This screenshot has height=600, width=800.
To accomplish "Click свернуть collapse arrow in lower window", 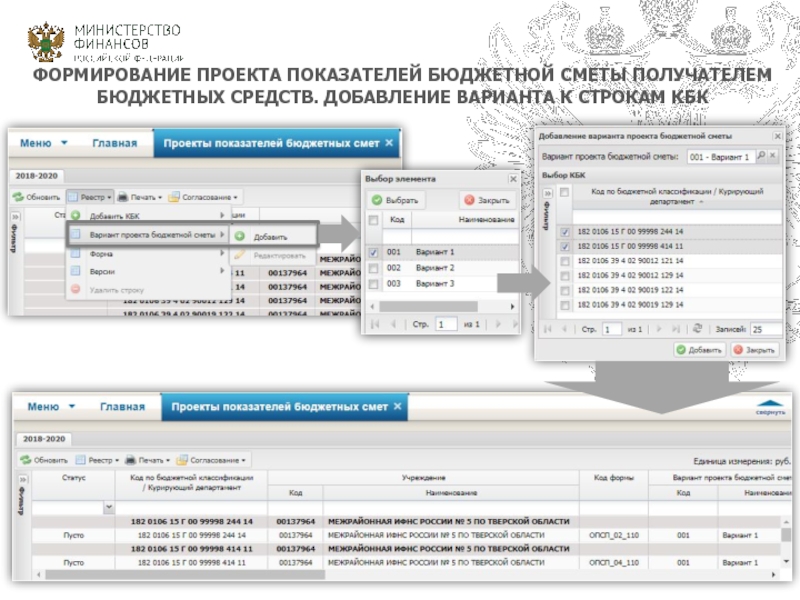I will tap(770, 407).
